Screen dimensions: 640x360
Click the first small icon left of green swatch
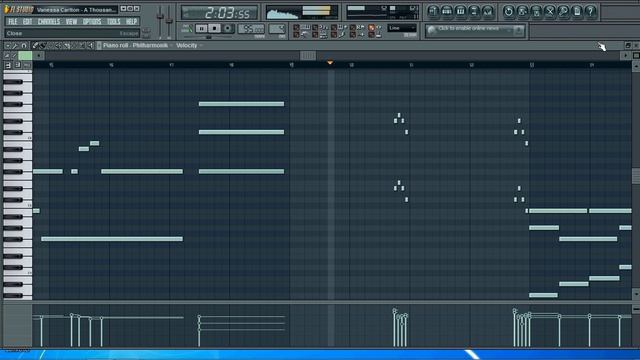(7, 56)
